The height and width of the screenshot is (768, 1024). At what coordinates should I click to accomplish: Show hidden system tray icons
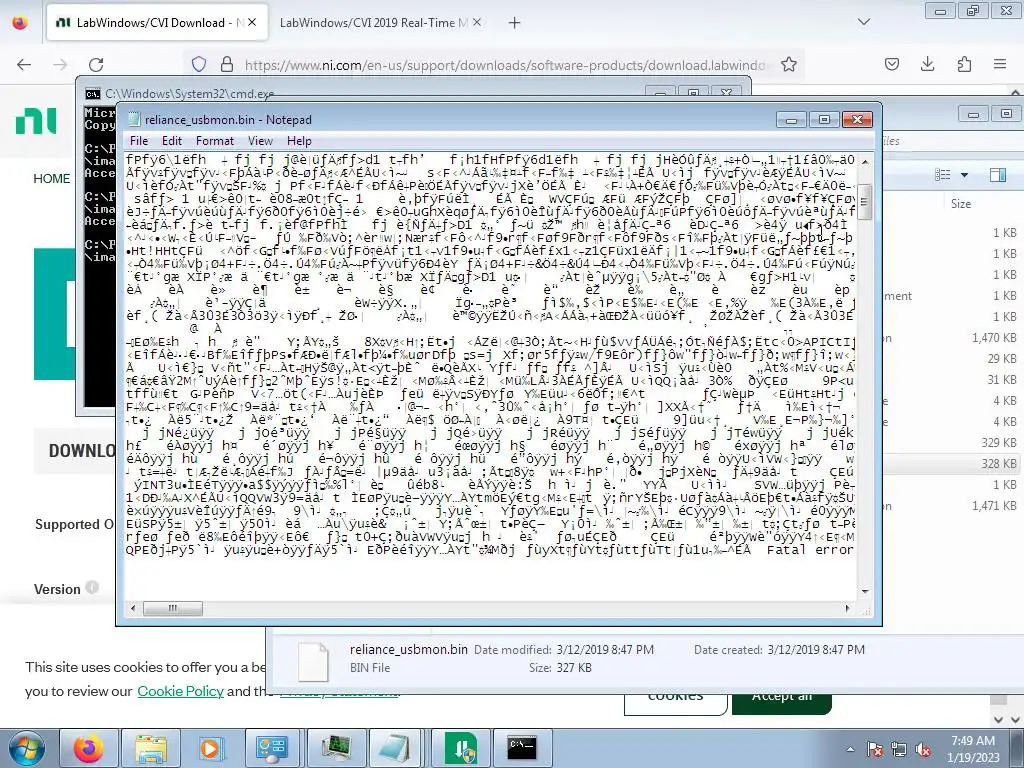tap(850, 749)
